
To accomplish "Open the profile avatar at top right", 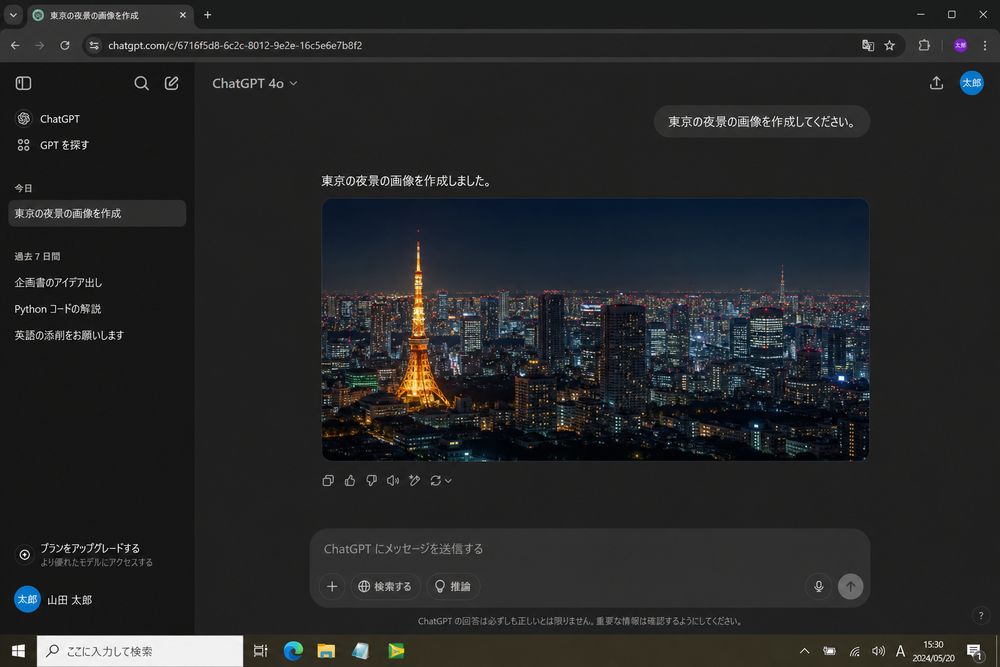I will click(x=971, y=83).
